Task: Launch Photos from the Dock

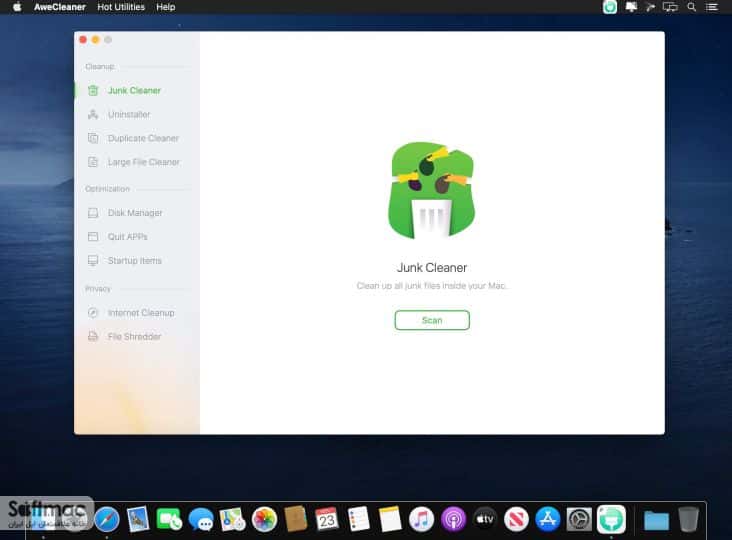Action: tap(264, 519)
